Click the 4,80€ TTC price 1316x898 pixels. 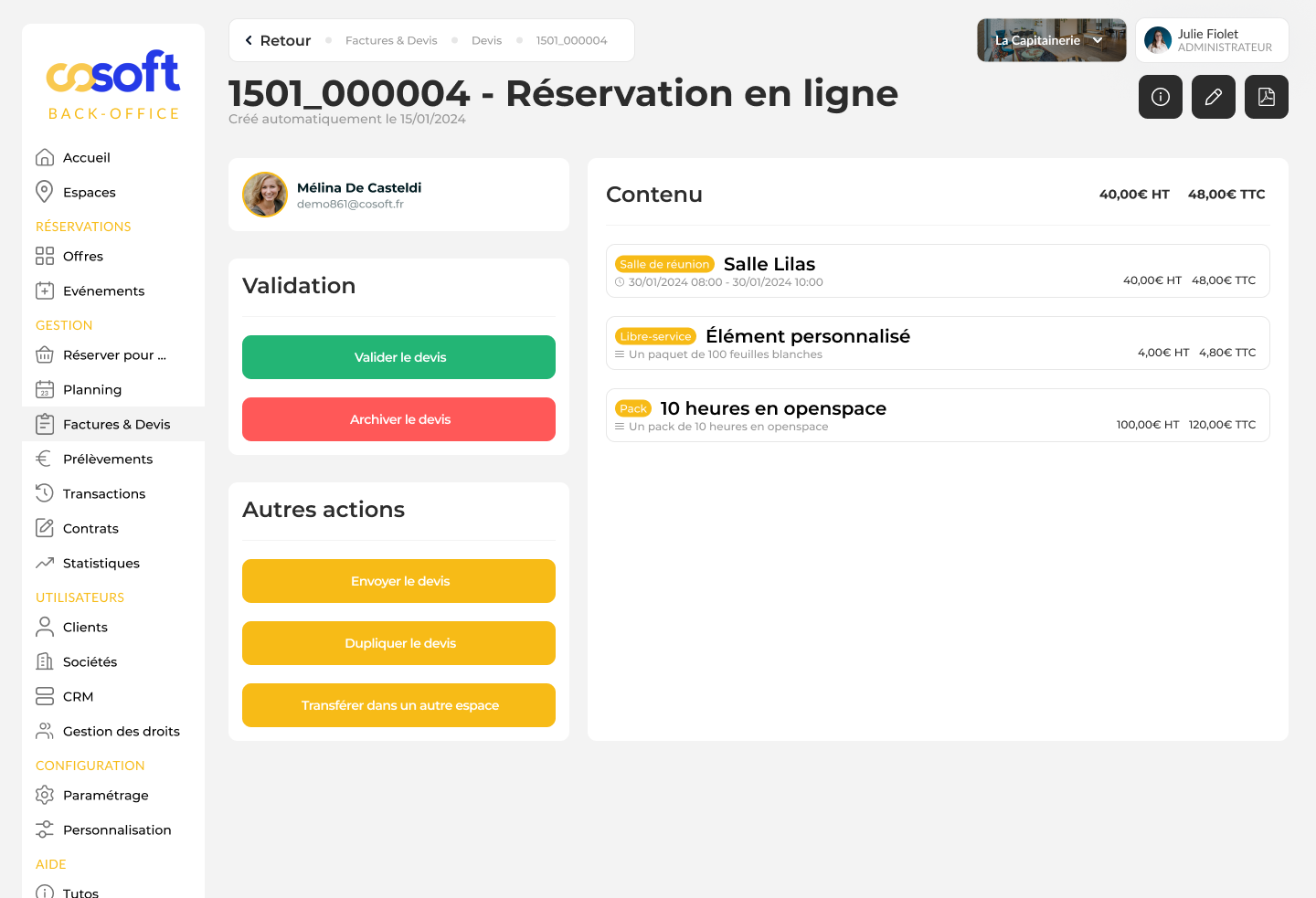coord(1227,352)
